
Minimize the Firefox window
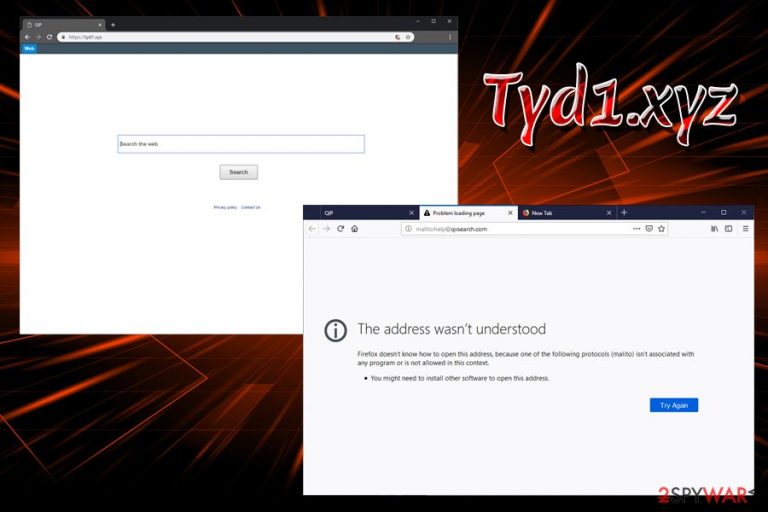(x=703, y=212)
